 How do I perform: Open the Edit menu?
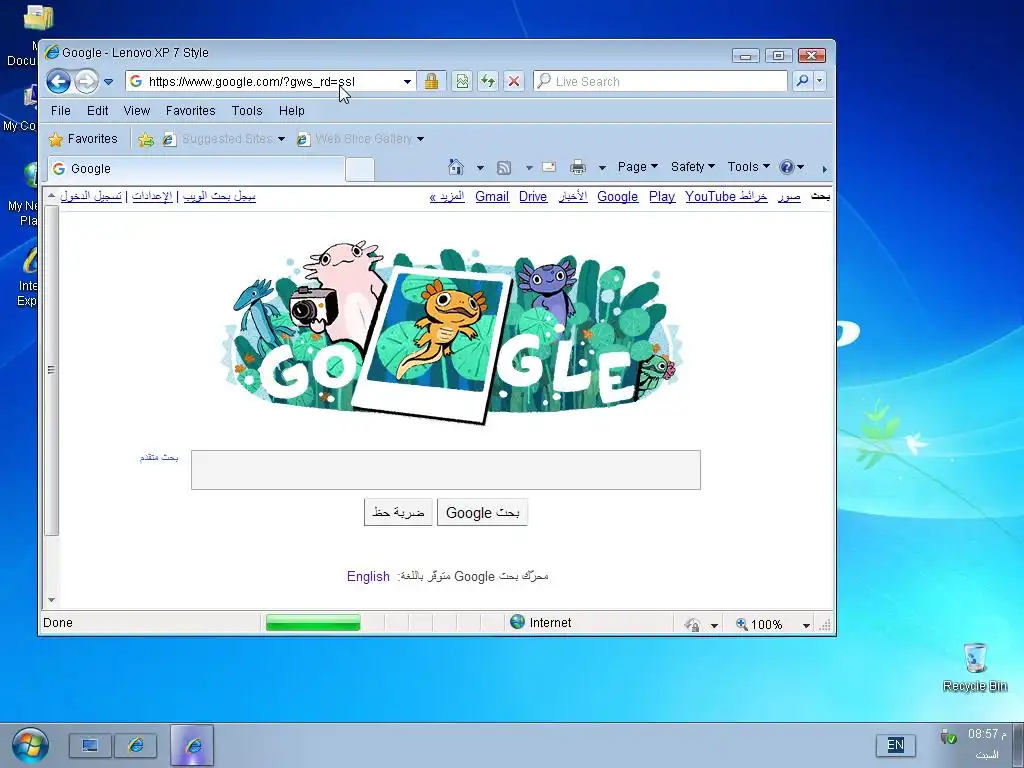tap(97, 111)
